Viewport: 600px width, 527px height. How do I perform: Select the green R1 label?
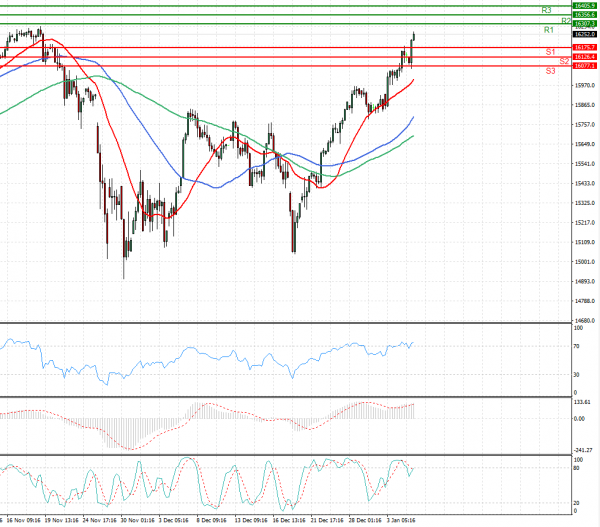click(548, 30)
